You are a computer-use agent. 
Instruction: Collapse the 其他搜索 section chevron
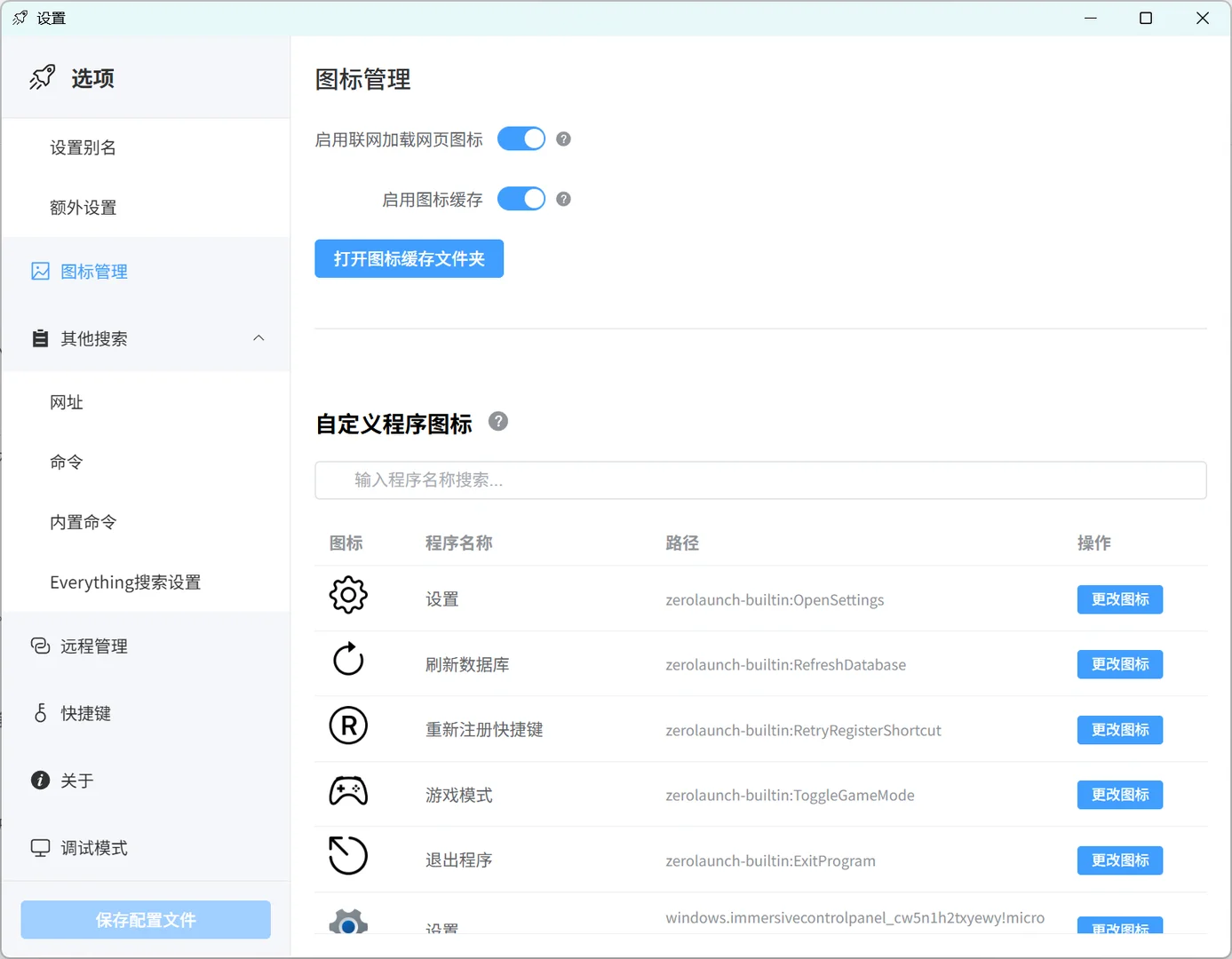258,338
